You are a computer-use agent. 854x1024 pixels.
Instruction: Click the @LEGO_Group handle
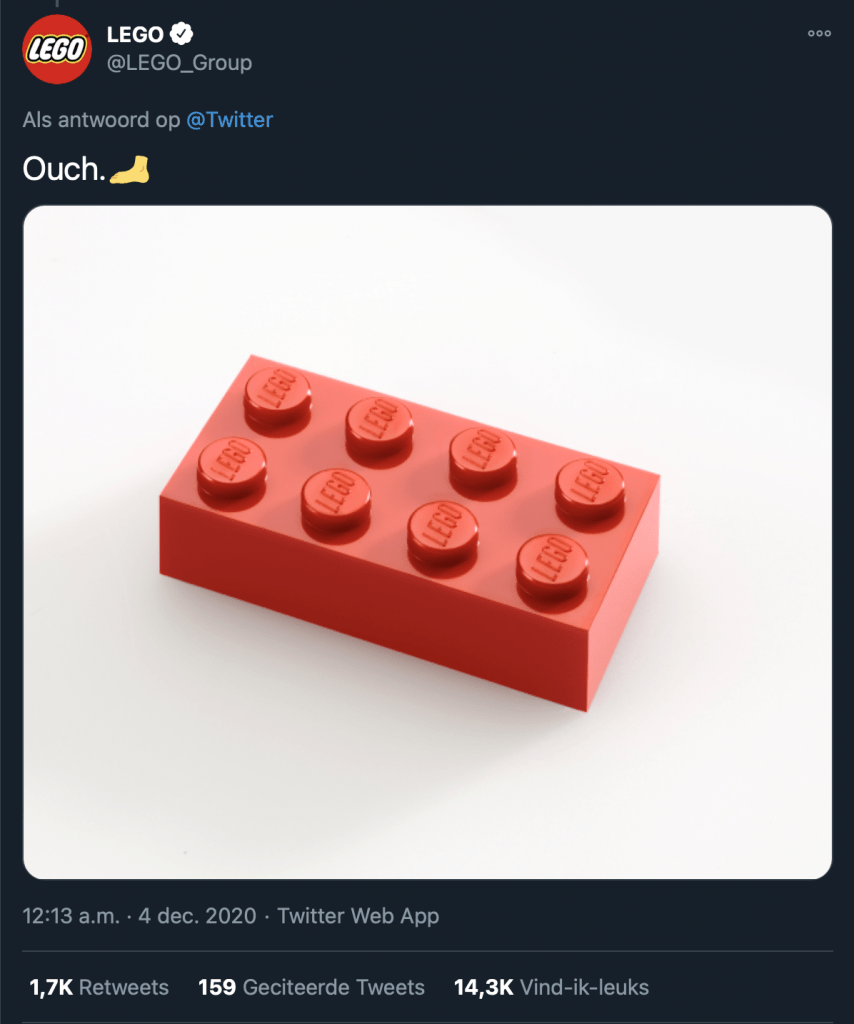click(x=179, y=63)
